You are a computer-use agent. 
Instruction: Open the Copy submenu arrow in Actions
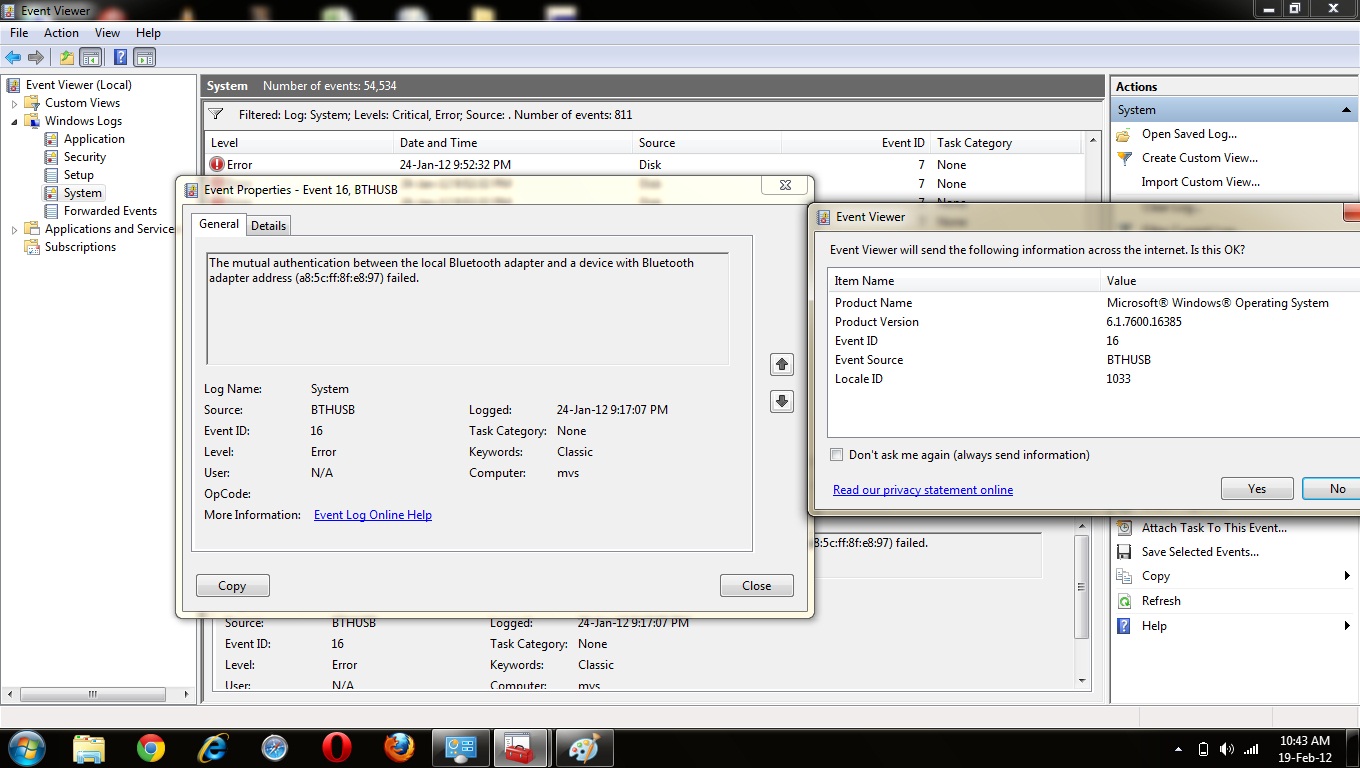pyautogui.click(x=1348, y=576)
